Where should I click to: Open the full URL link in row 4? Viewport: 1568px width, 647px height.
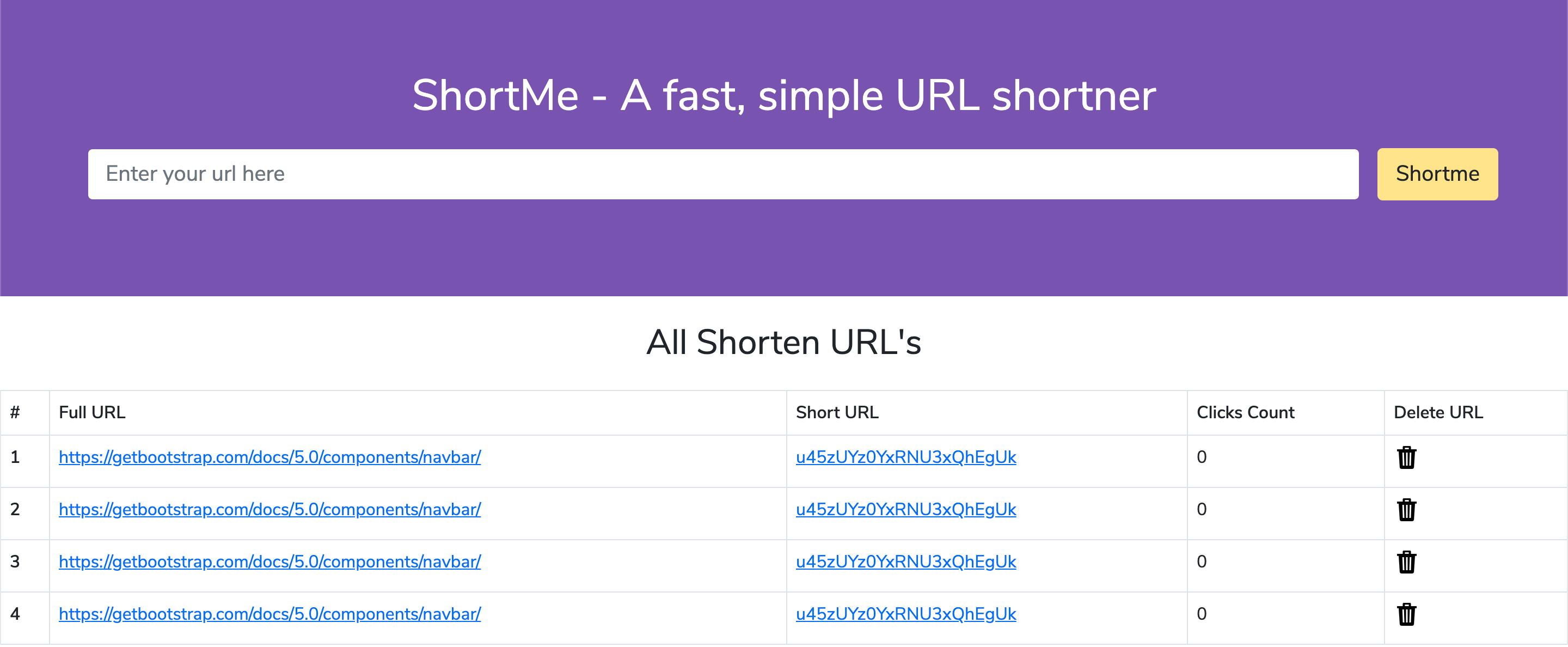pos(269,614)
